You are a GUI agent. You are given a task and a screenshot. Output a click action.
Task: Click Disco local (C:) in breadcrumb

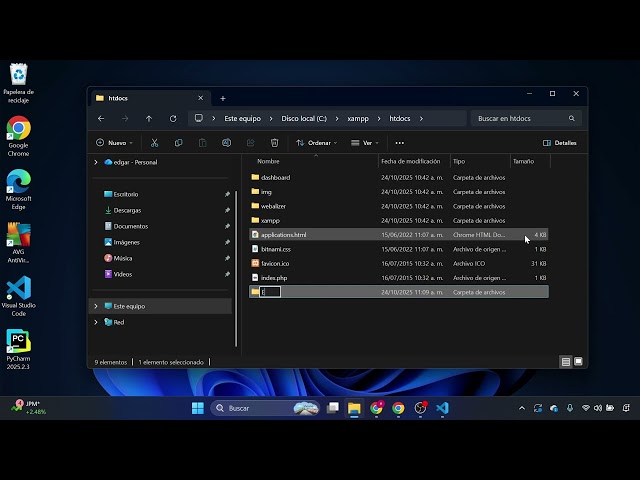click(304, 118)
